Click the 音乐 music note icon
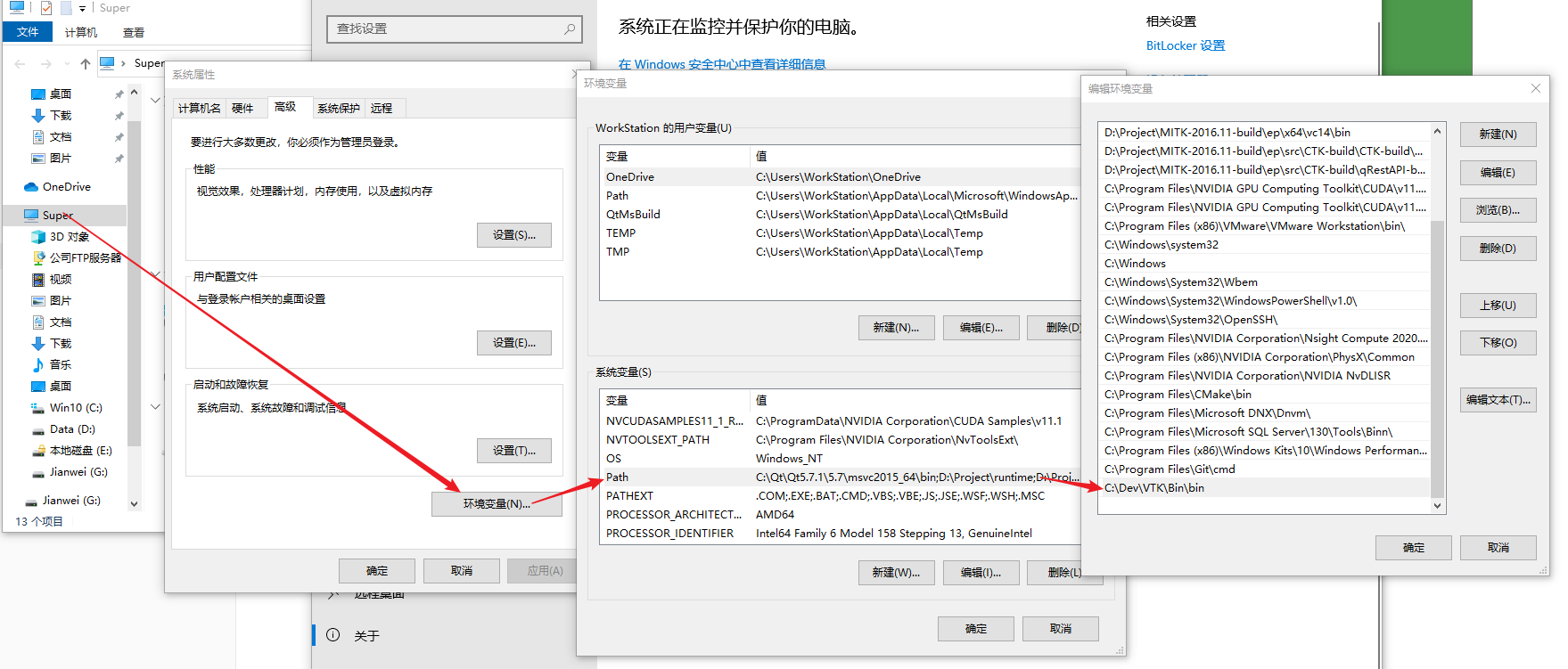 (x=37, y=365)
